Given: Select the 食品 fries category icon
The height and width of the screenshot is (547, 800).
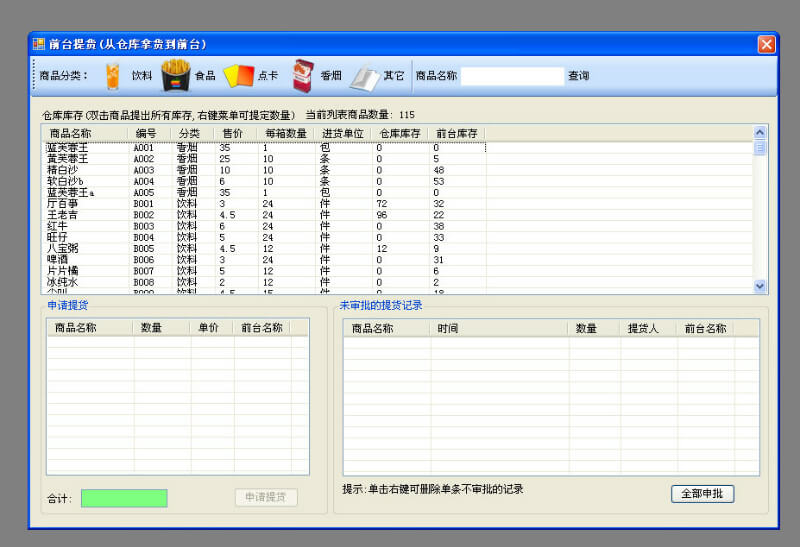Looking at the screenshot, I should pos(176,75).
